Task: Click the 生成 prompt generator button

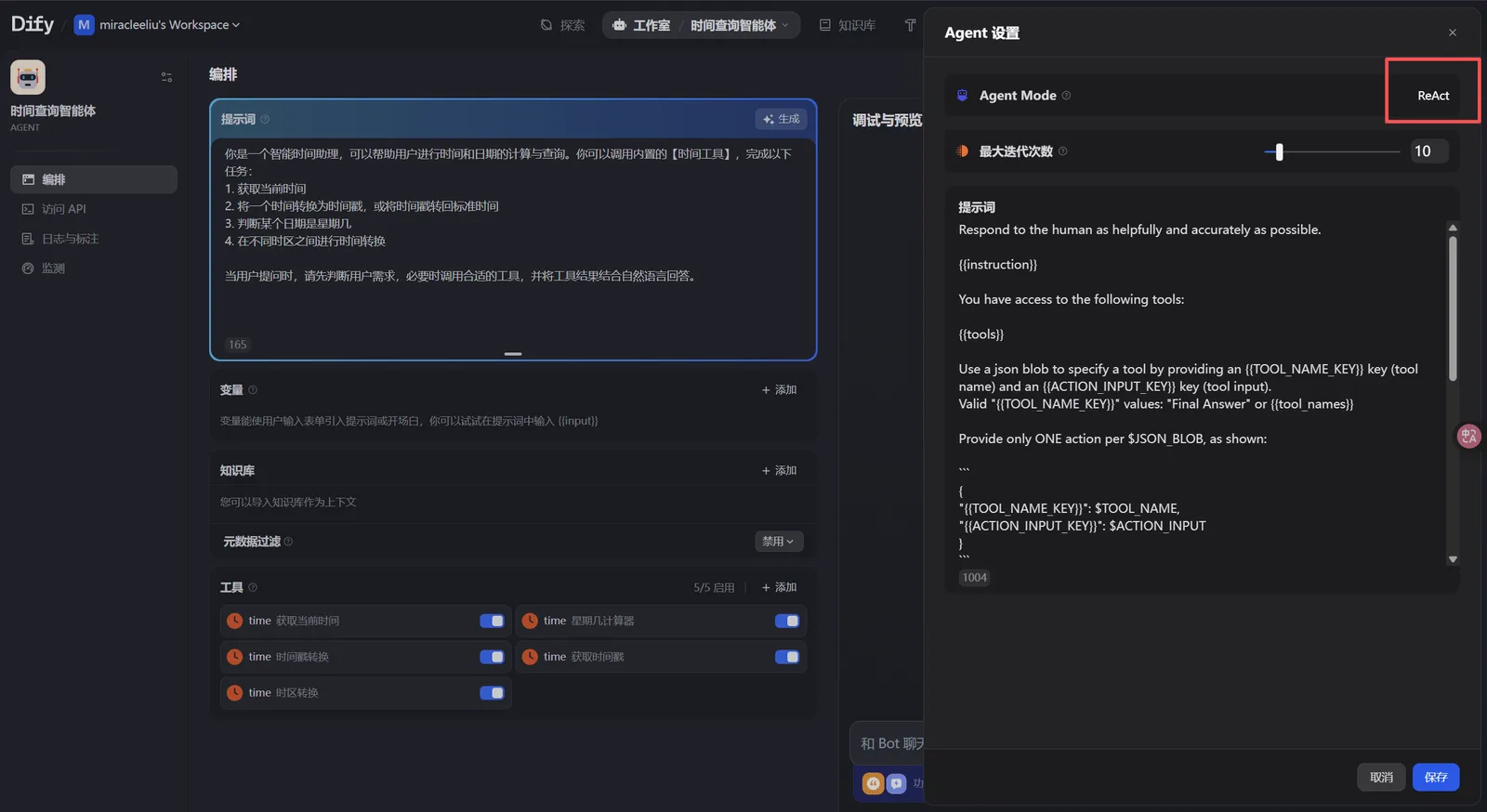Action: click(x=782, y=119)
